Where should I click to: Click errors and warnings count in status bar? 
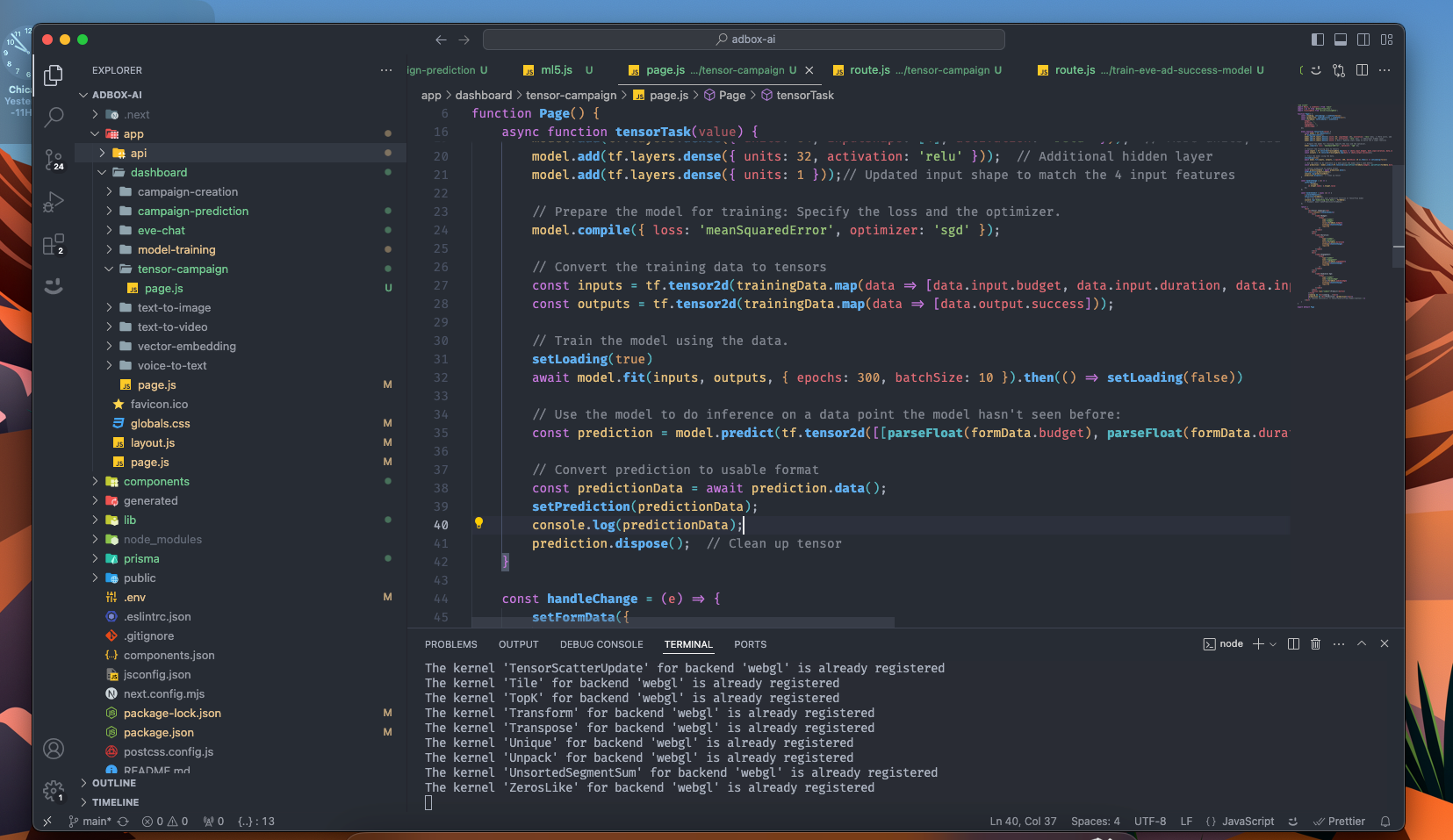click(165, 822)
